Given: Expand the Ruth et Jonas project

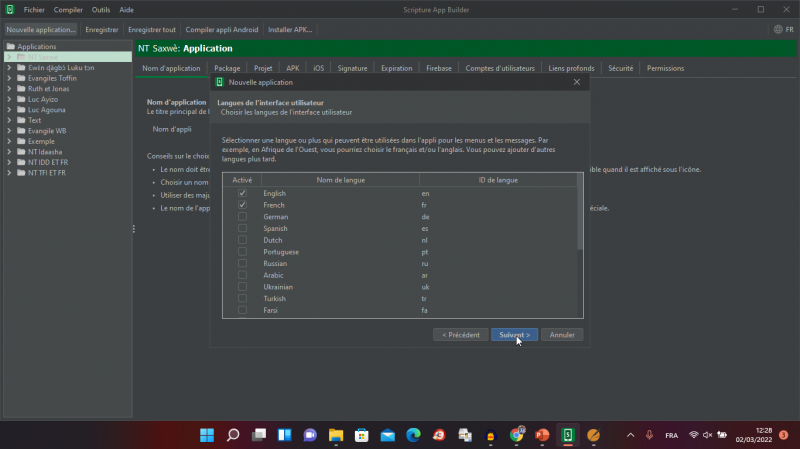Looking at the screenshot, I should point(9,89).
